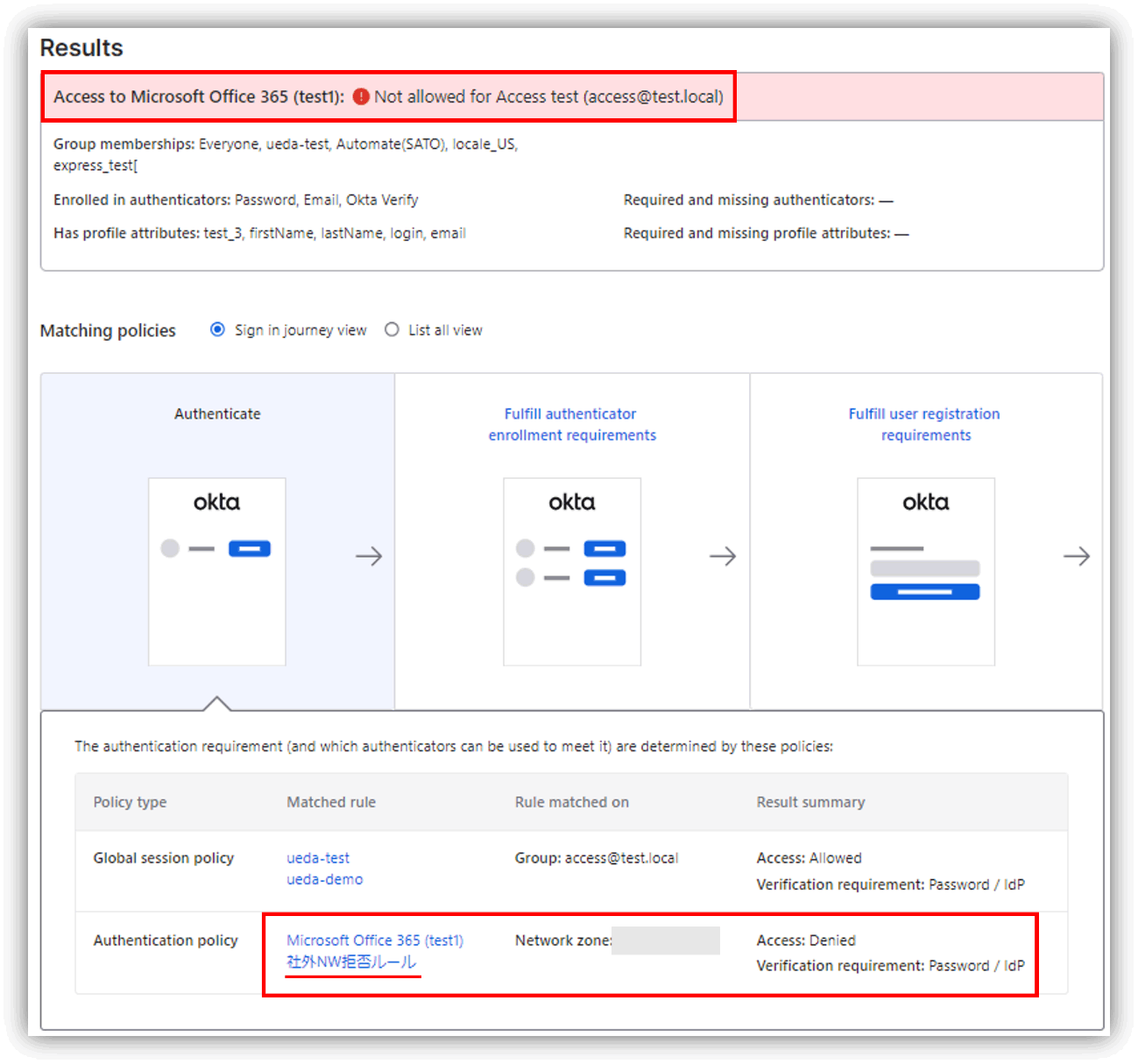
Task: Click the Result summary column header
Action: [x=811, y=802]
